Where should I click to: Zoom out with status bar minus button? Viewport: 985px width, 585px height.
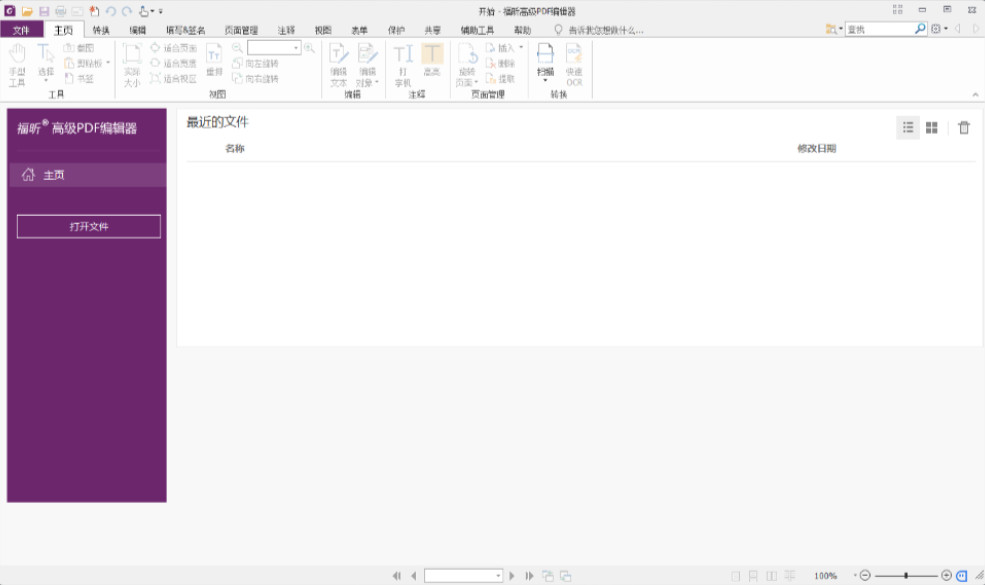[865, 576]
